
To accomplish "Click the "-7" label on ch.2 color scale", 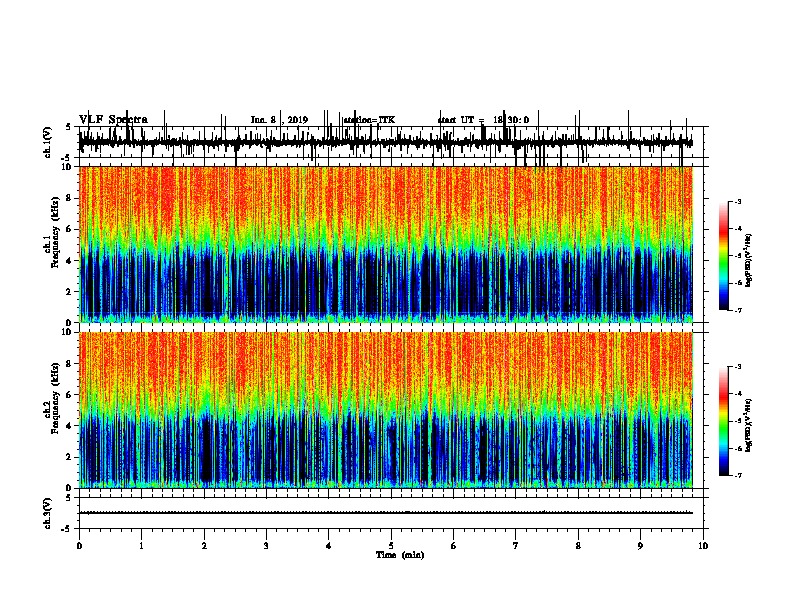I will (738, 475).
